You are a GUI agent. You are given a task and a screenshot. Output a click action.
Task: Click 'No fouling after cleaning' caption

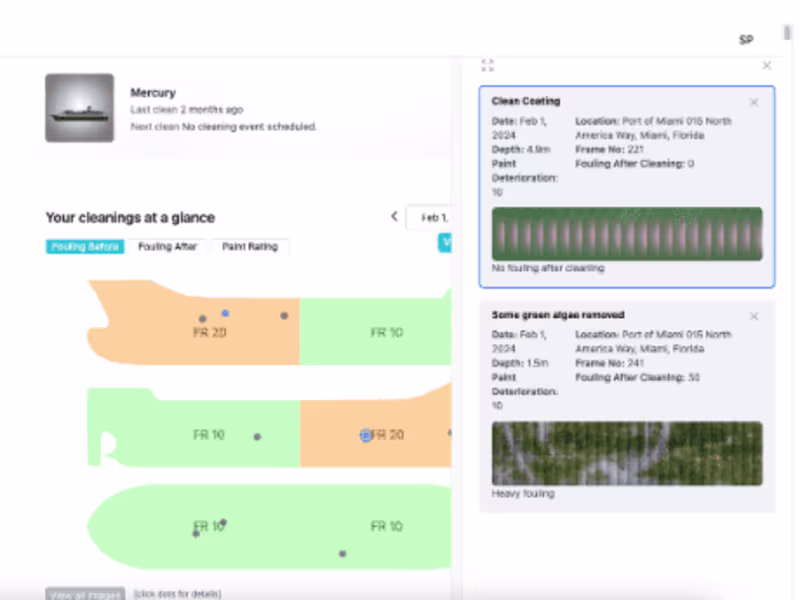(548, 268)
